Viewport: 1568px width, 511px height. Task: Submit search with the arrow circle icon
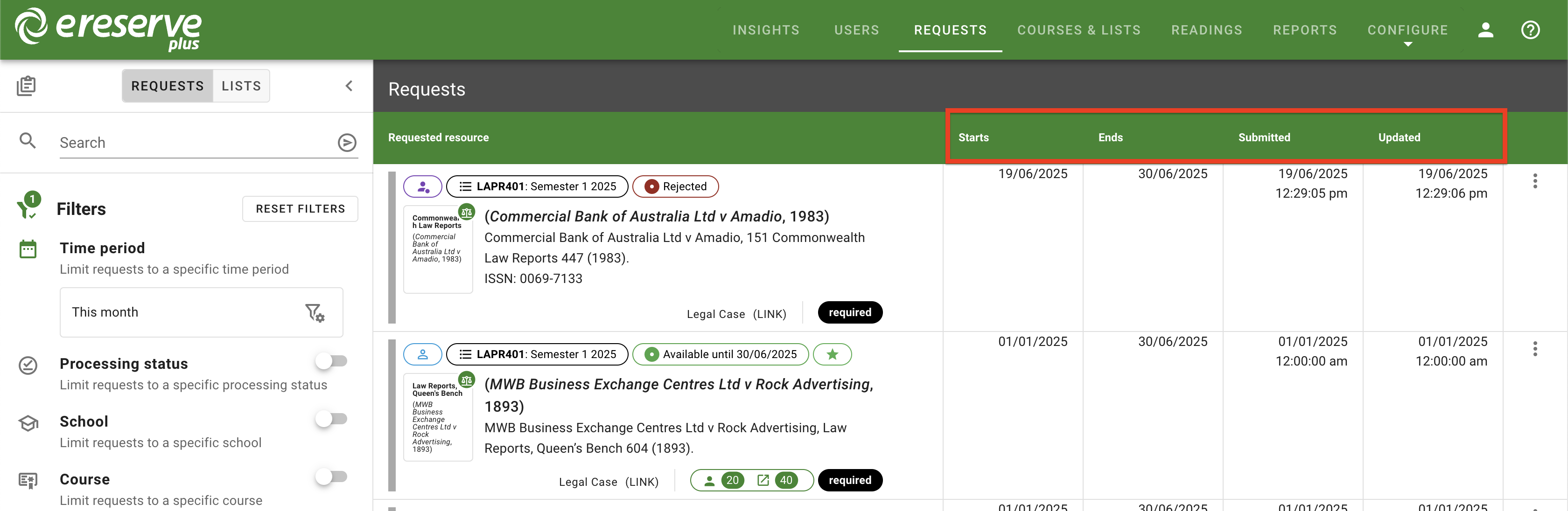tap(347, 142)
